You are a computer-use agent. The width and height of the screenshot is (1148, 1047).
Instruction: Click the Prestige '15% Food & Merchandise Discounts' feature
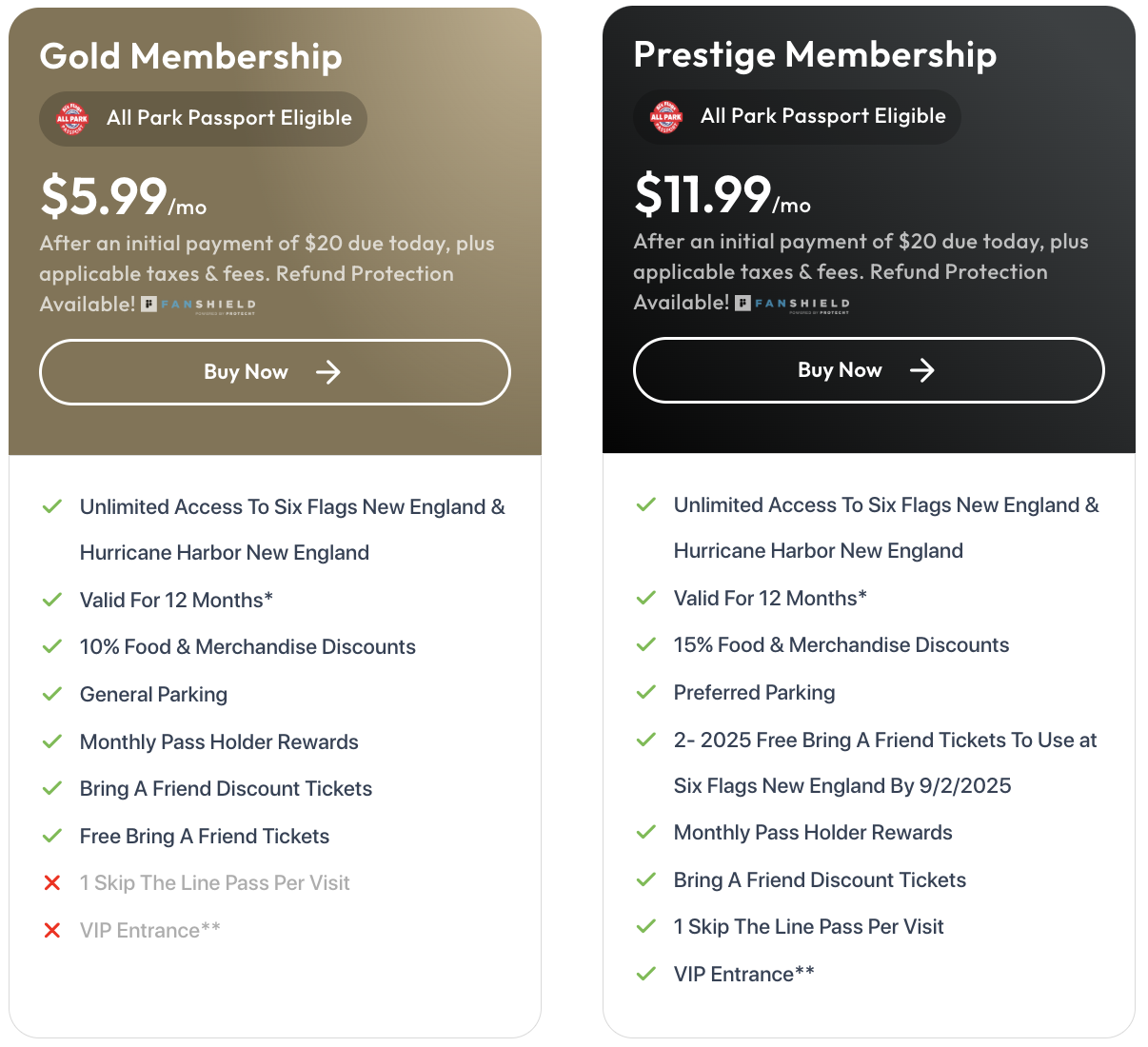841,645
